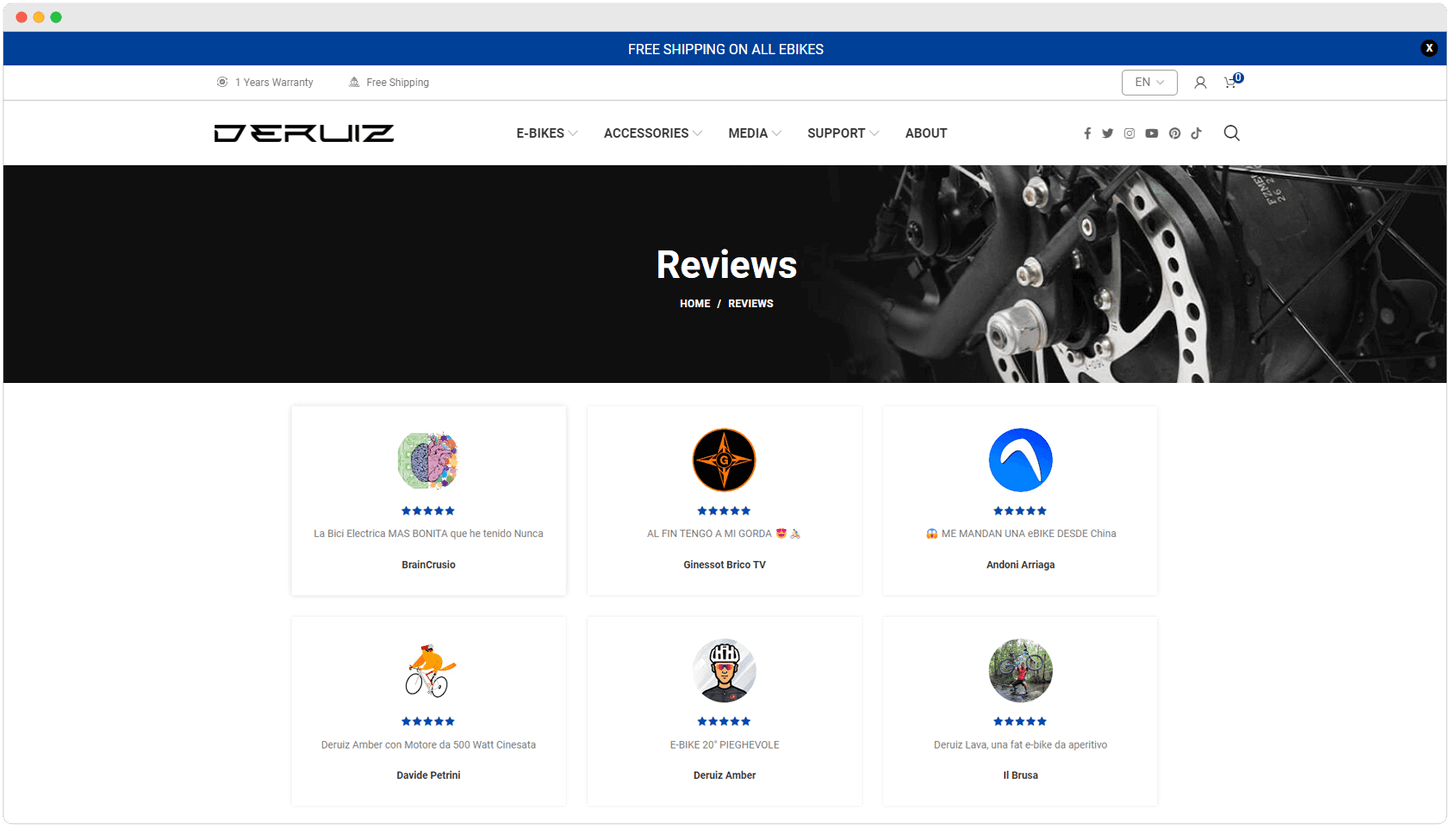Click the Andoni Arriaga blue avatar
The image size is (1450, 827).
1020,460
